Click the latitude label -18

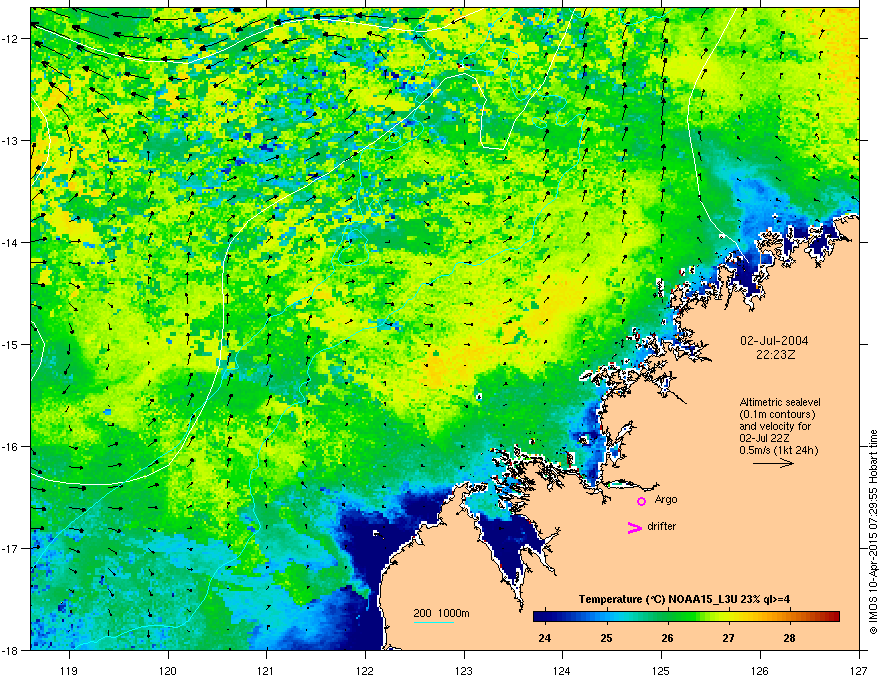[x=11, y=650]
